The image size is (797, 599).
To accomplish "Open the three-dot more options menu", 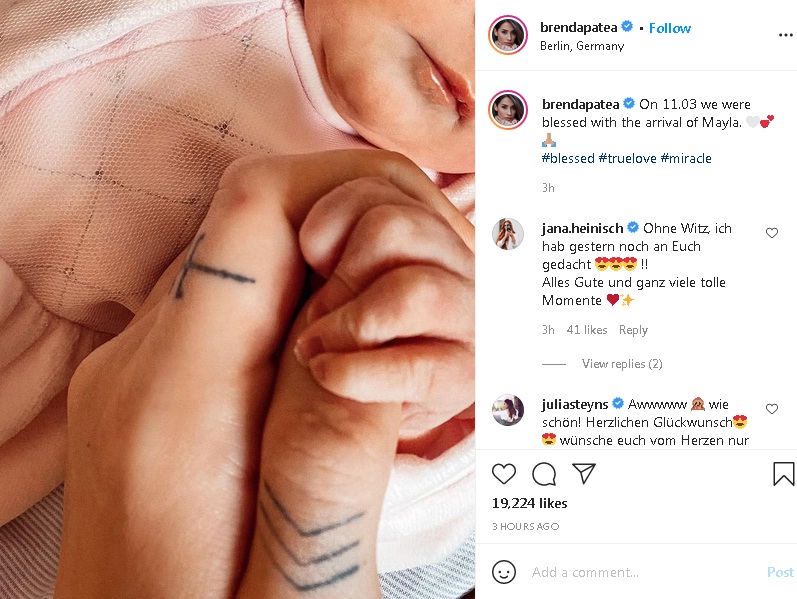I will pyautogui.click(x=785, y=35).
